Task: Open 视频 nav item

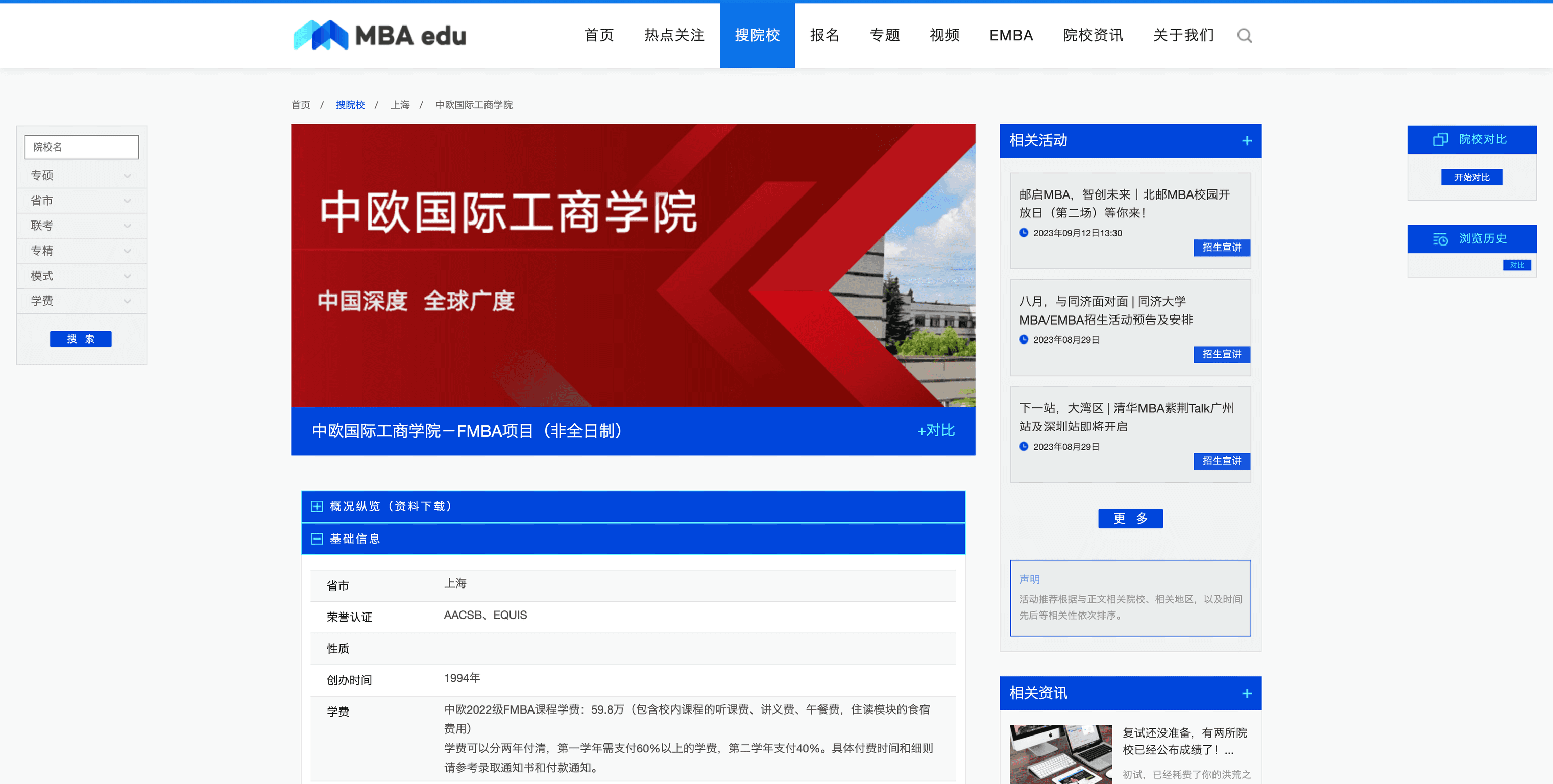Action: pyautogui.click(x=944, y=36)
